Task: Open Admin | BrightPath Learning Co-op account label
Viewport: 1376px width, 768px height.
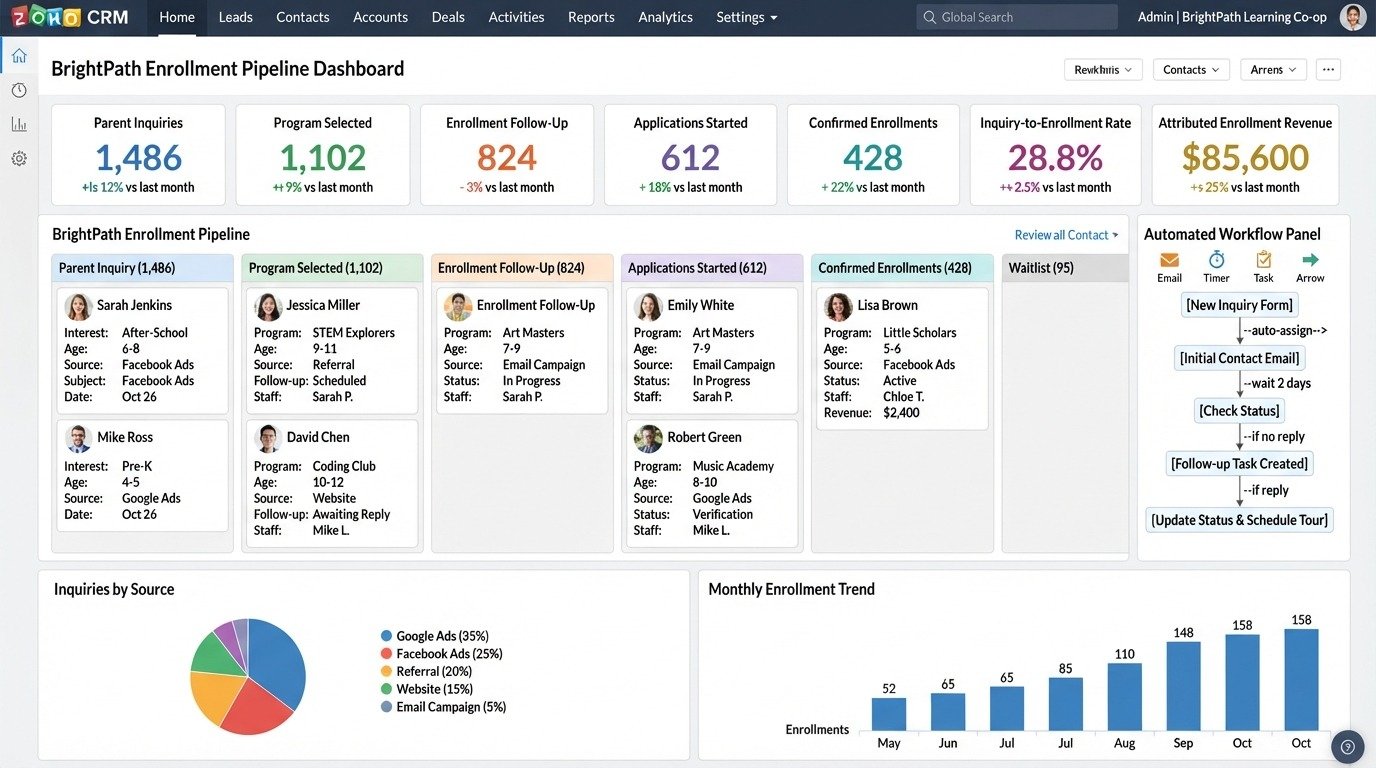Action: pyautogui.click(x=1232, y=17)
